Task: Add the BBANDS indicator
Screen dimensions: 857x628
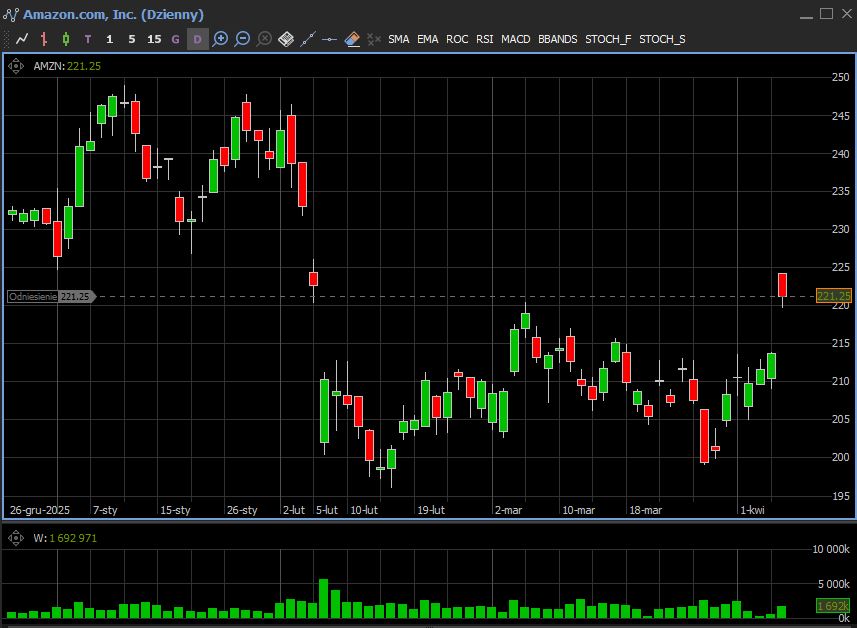Action: tap(557, 39)
